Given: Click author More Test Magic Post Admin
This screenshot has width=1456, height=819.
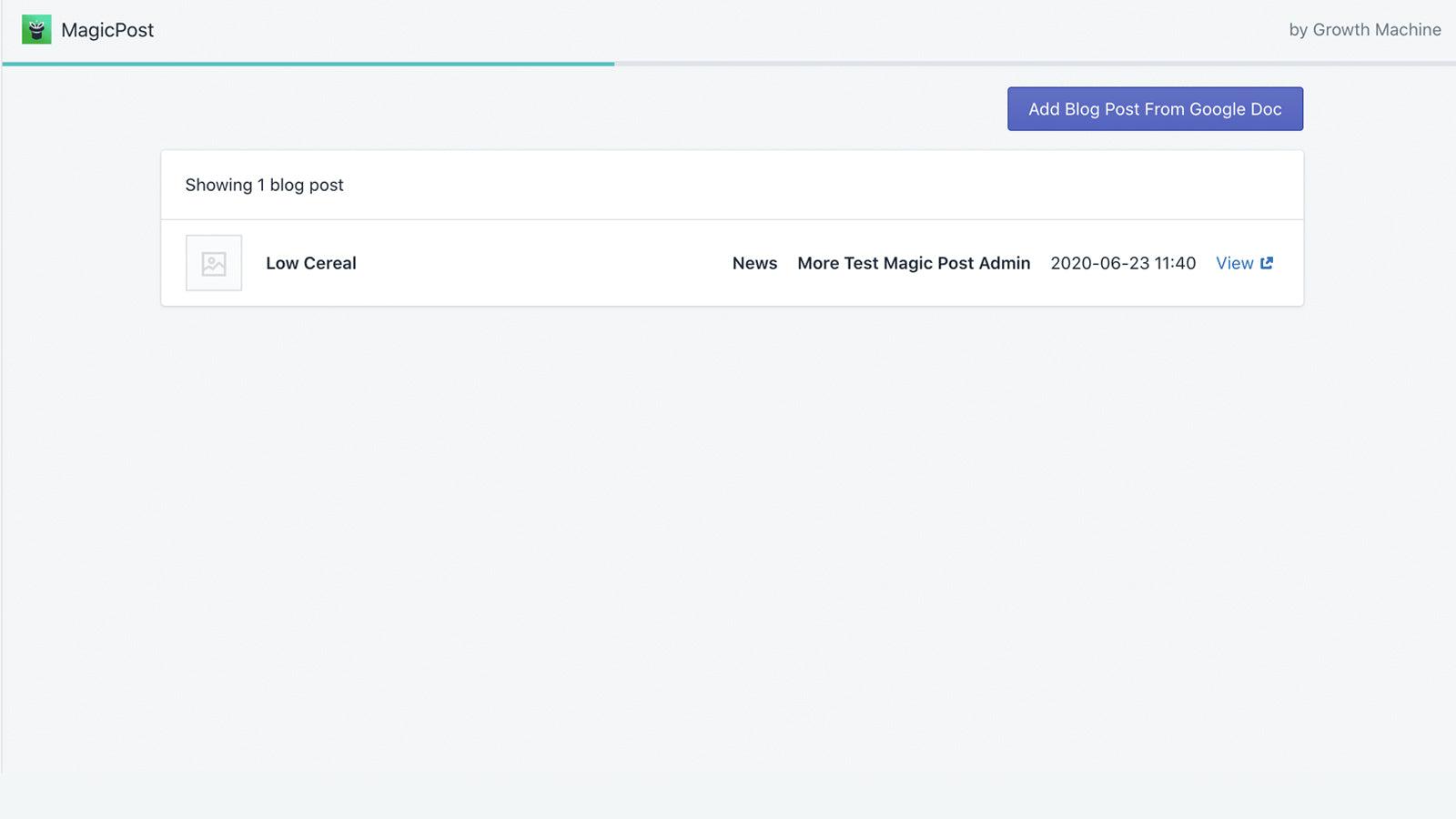Looking at the screenshot, I should 914,263.
